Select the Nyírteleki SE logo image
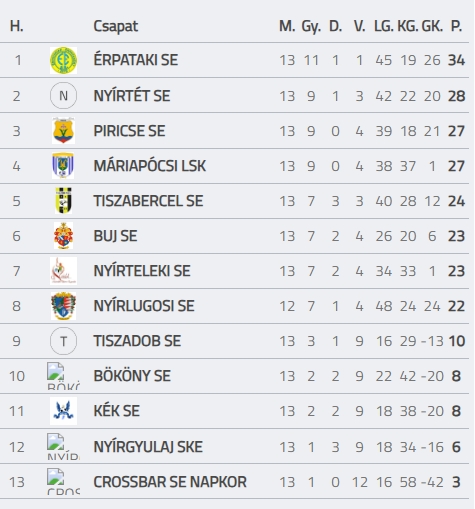Image resolution: width=475 pixels, height=509 pixels. [63, 271]
